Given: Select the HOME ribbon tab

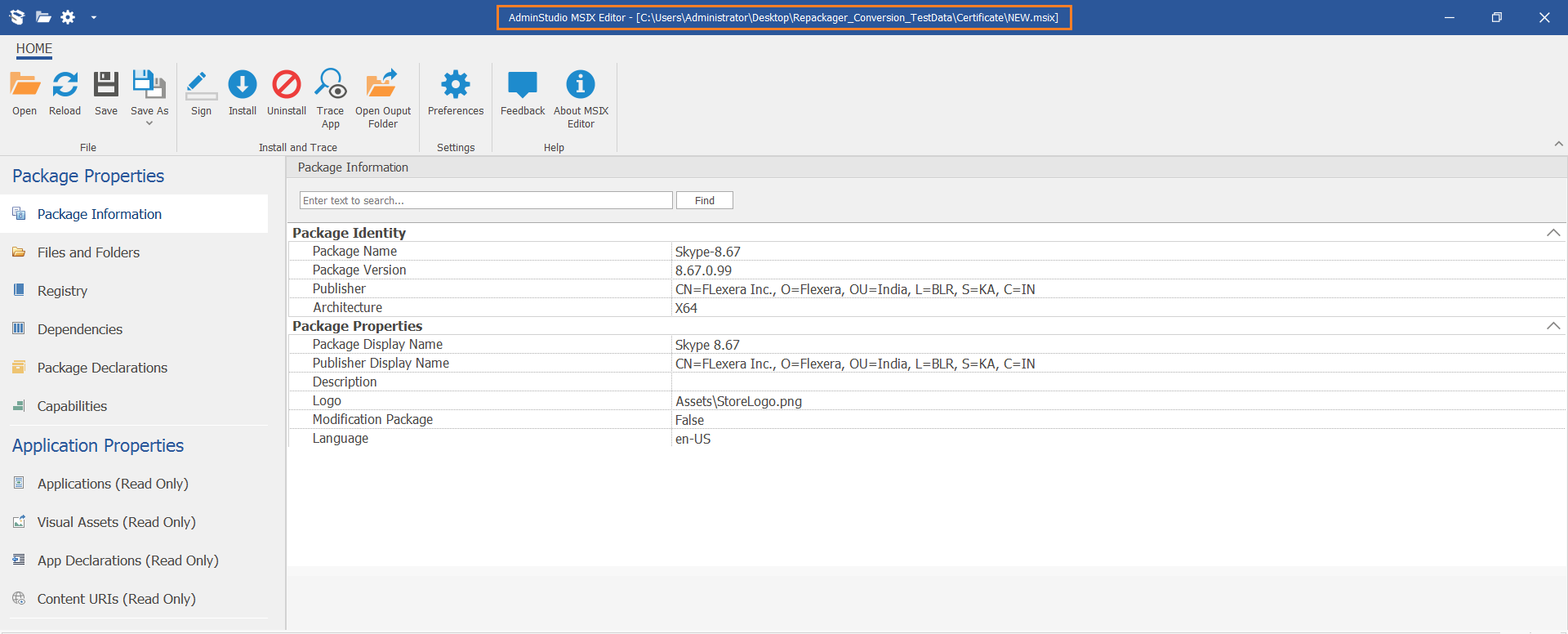Looking at the screenshot, I should click(34, 49).
